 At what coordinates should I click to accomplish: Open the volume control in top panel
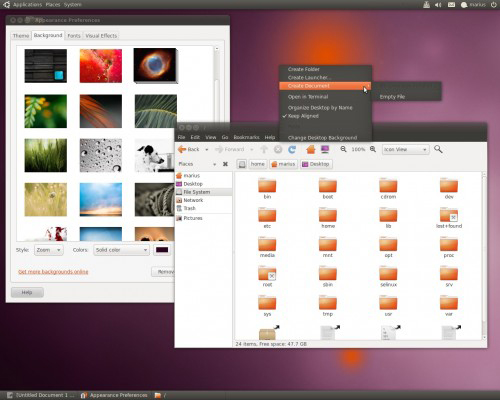coord(438,5)
